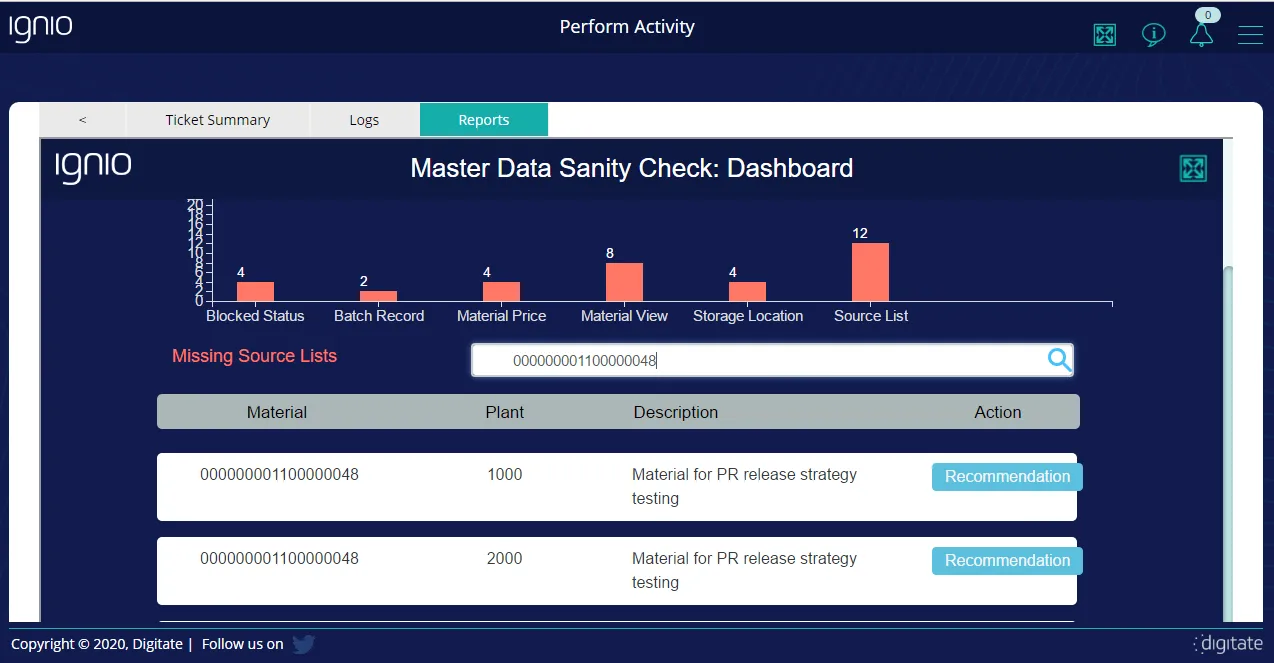1274x663 pixels.
Task: Click the Material View bar in chart
Action: (x=624, y=282)
